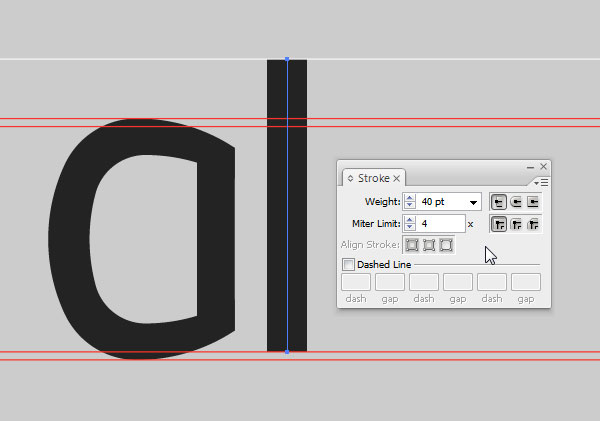This screenshot has height=421, width=600.
Task: Minimize the Stroke panel window
Action: point(530,167)
